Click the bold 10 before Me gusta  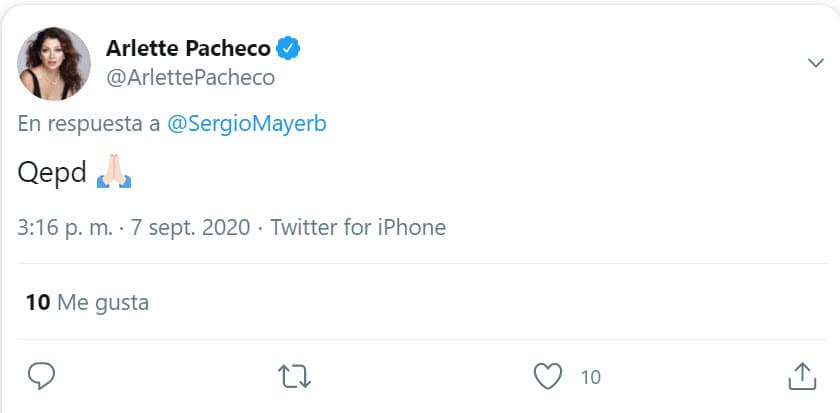tap(38, 301)
